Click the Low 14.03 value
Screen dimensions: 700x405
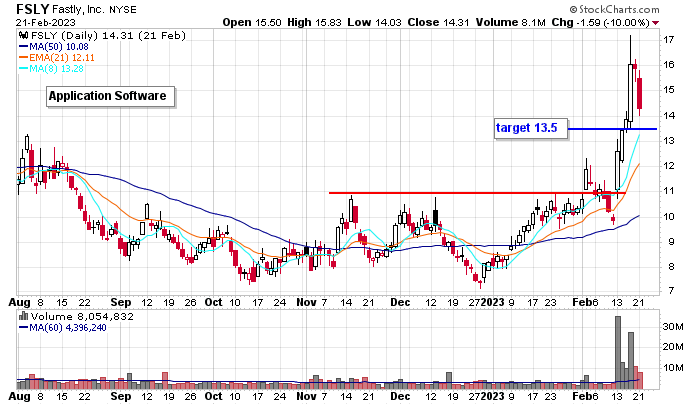click(x=374, y=22)
